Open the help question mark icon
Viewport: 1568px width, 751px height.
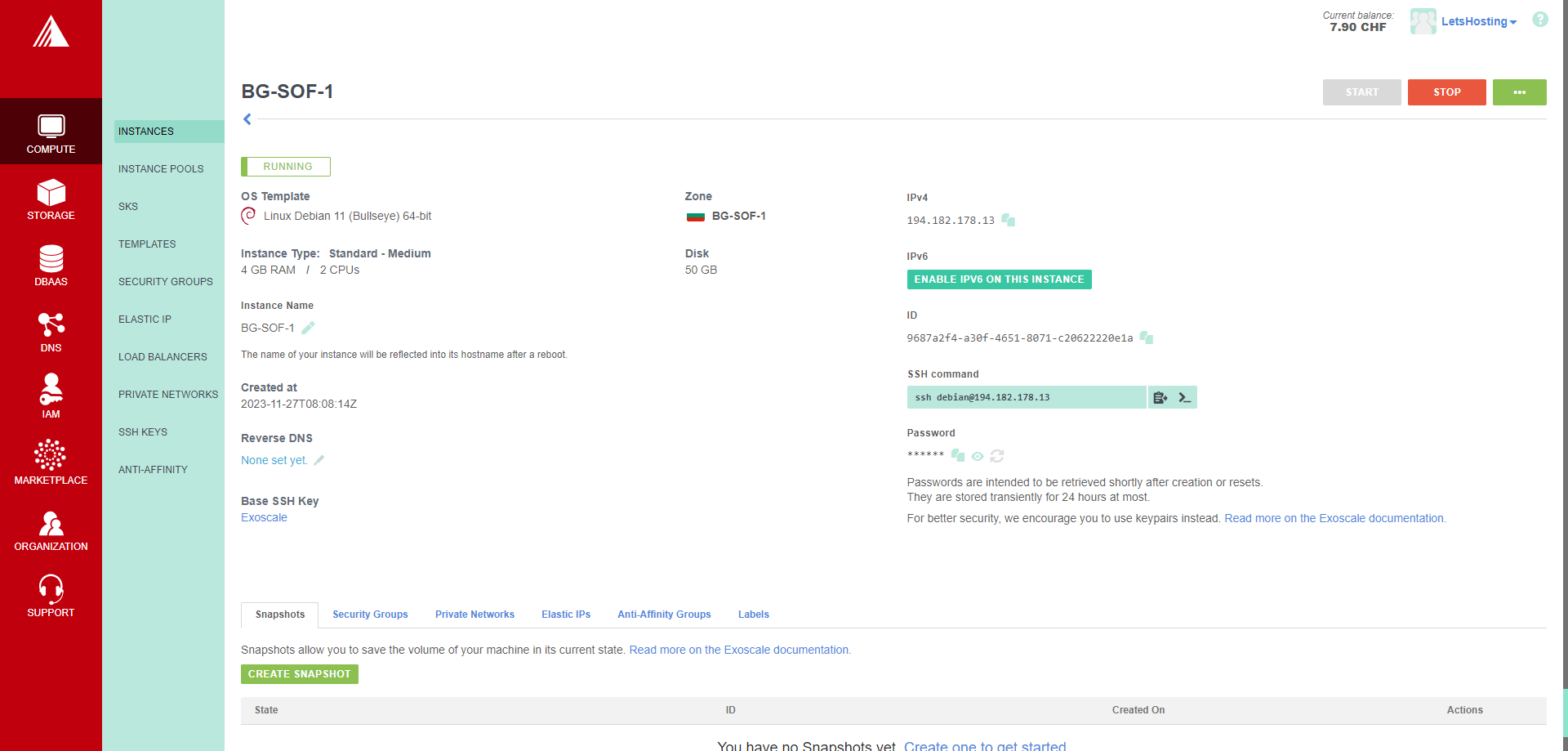[1540, 20]
